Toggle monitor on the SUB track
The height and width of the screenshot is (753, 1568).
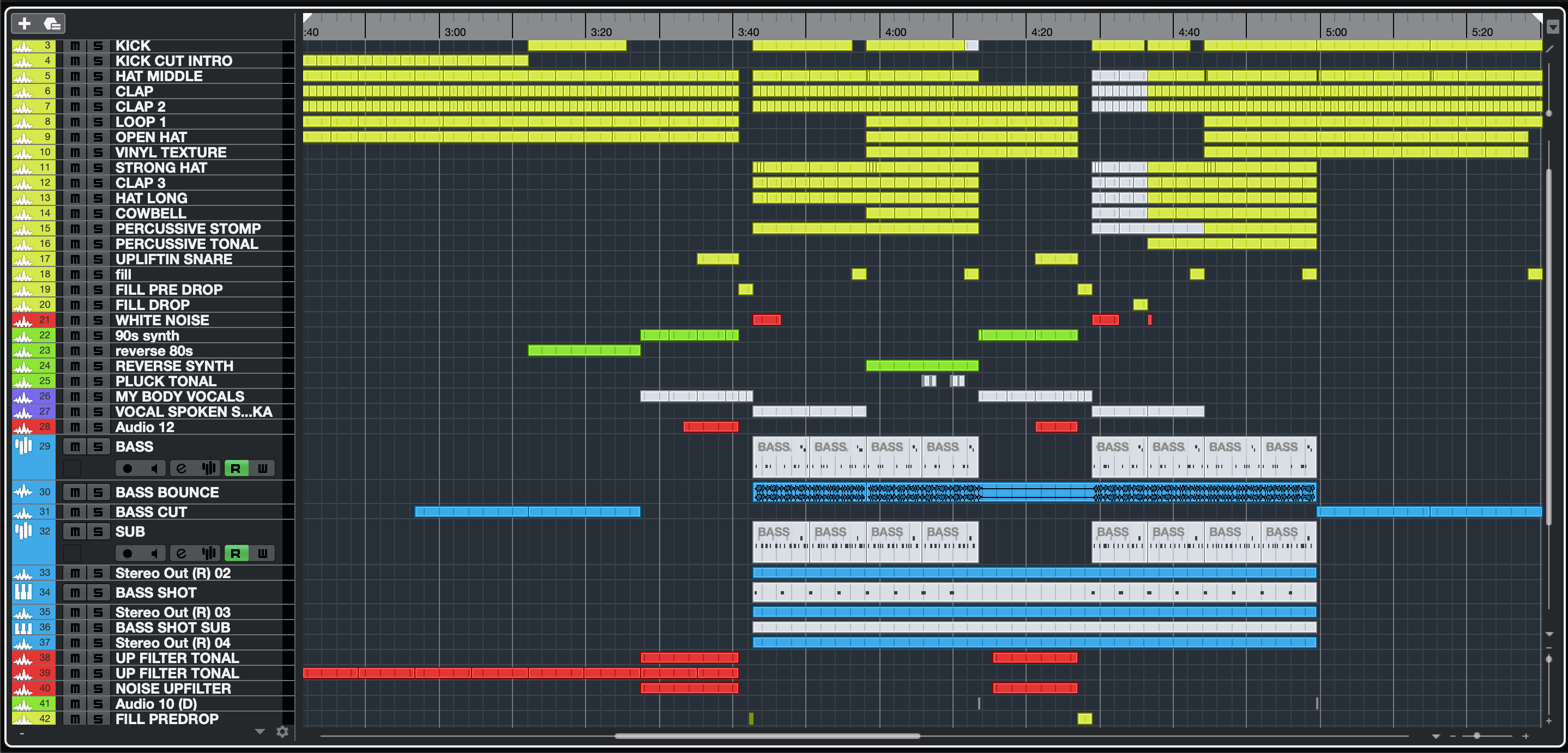coord(154,554)
